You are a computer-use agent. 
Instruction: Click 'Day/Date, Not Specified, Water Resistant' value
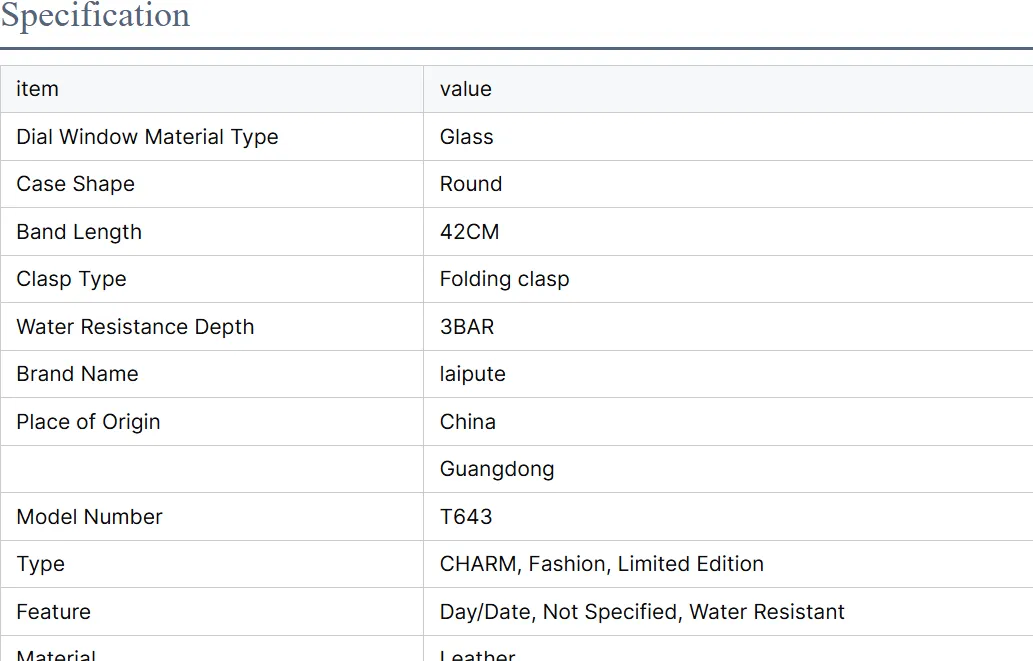[642, 612]
